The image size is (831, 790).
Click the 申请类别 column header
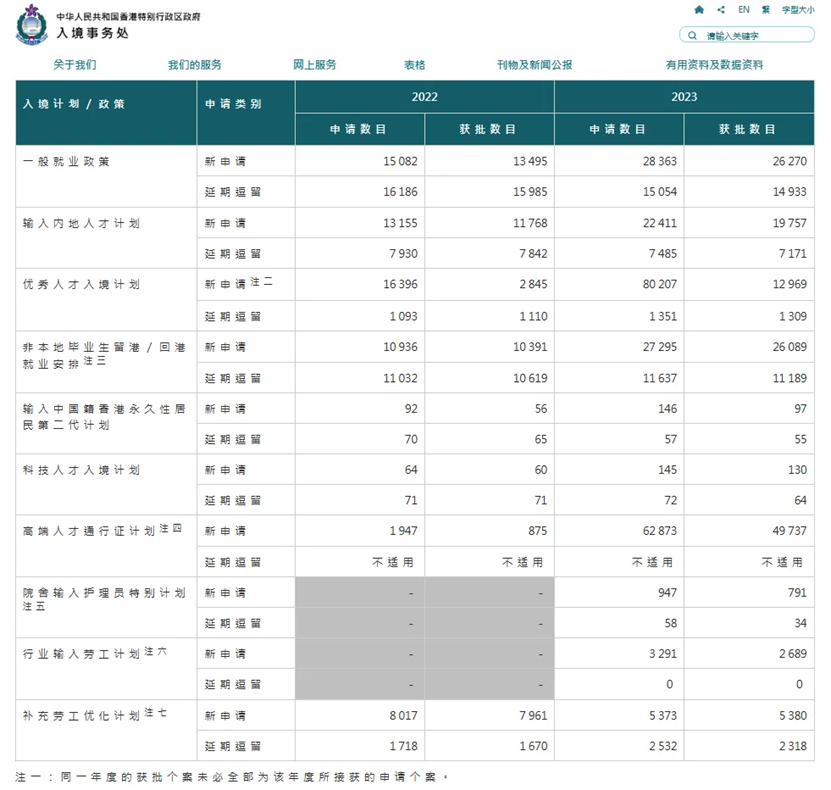pyautogui.click(x=233, y=104)
